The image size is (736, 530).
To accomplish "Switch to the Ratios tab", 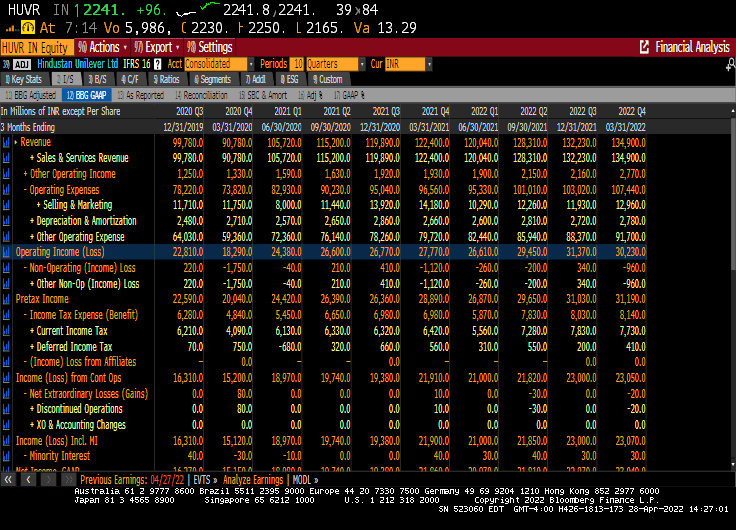I will (167, 79).
